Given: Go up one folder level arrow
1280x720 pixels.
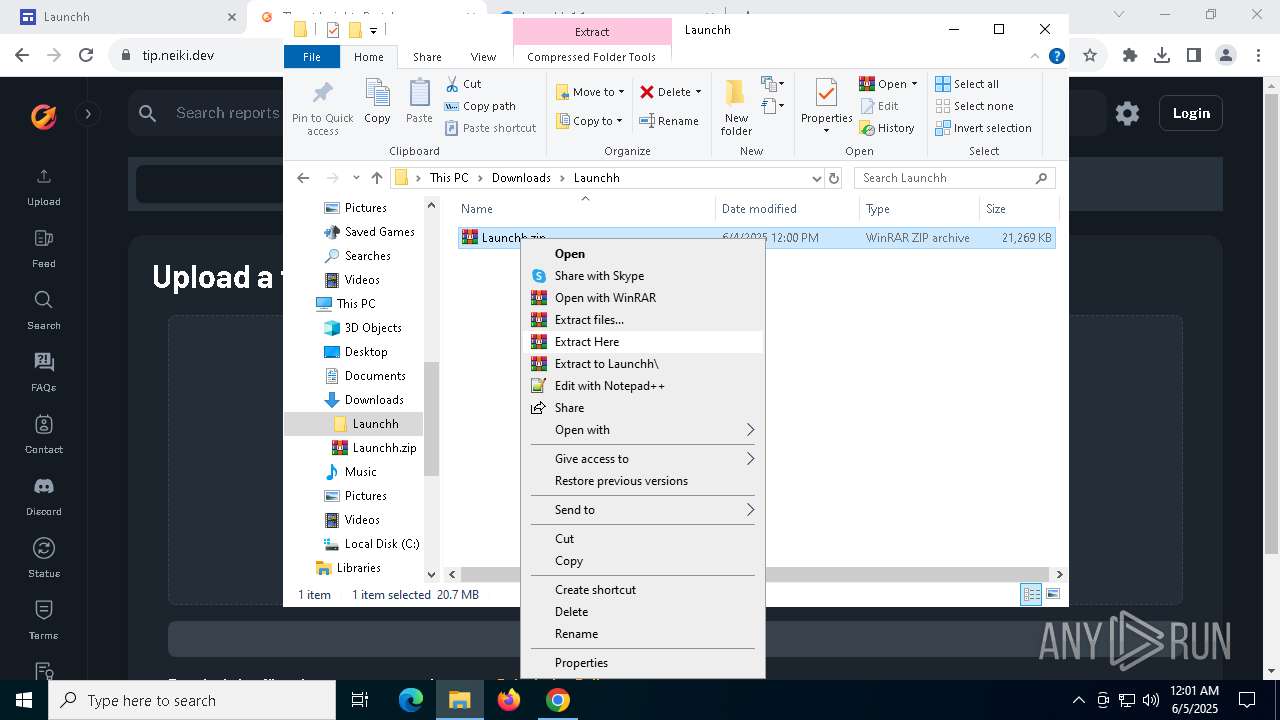Looking at the screenshot, I should point(376,178).
